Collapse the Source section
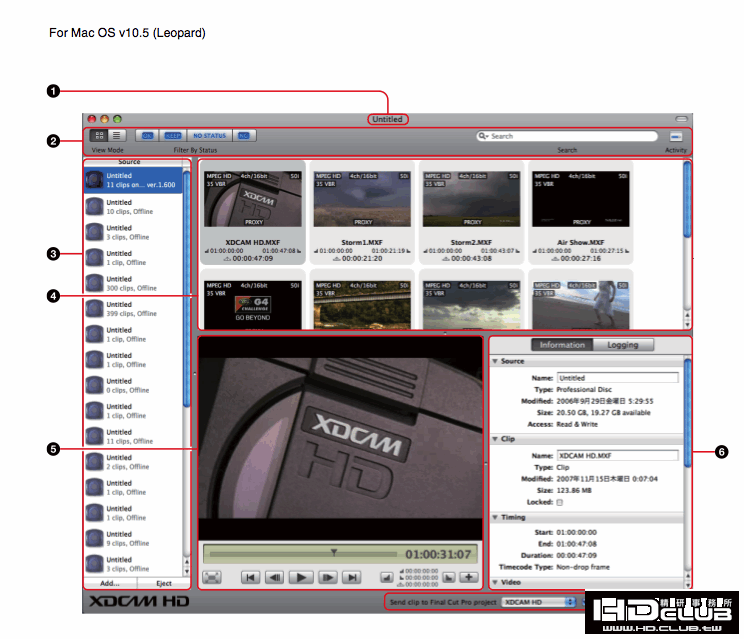This screenshot has height=639, width=744. [495, 361]
